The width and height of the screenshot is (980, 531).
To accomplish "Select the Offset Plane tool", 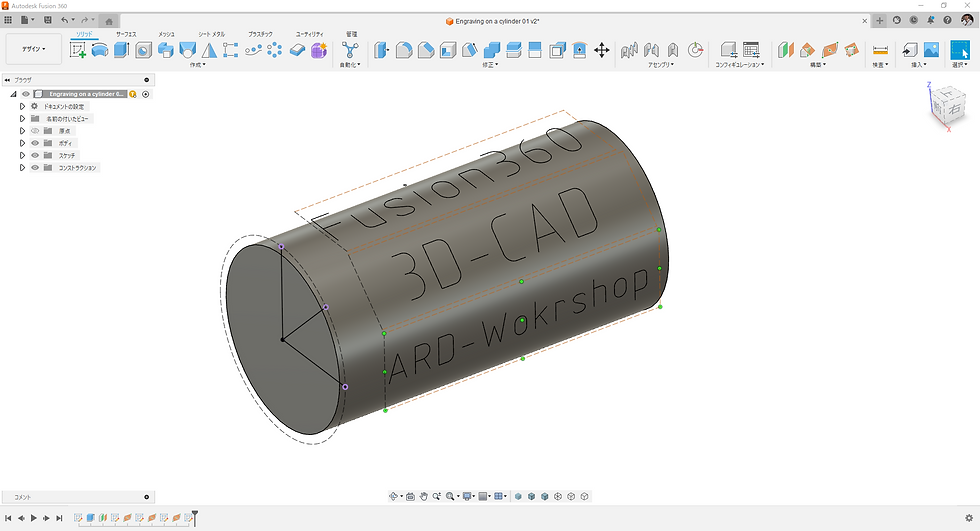I will pyautogui.click(x=786, y=50).
